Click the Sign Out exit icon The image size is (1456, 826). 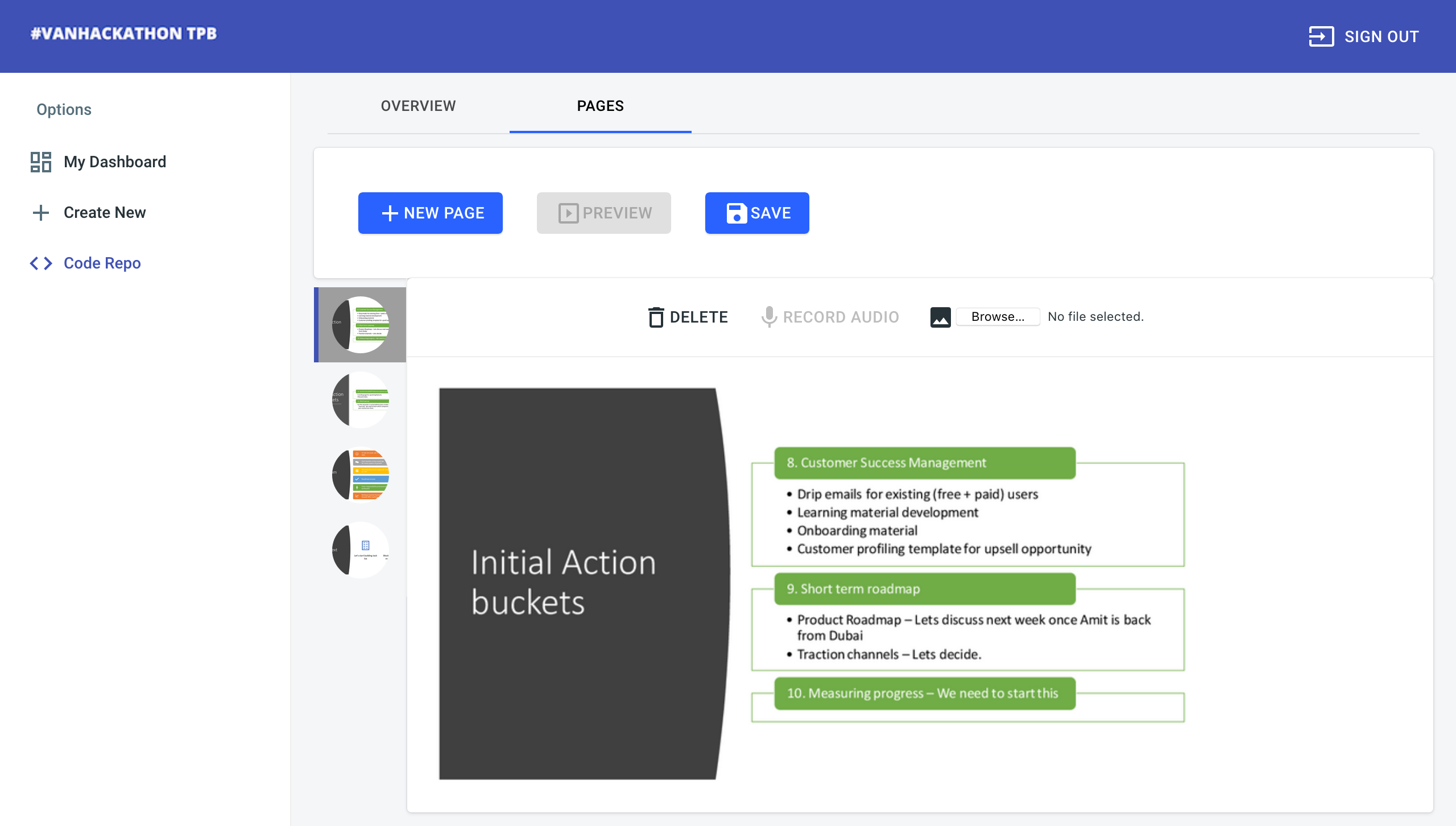click(x=1321, y=36)
